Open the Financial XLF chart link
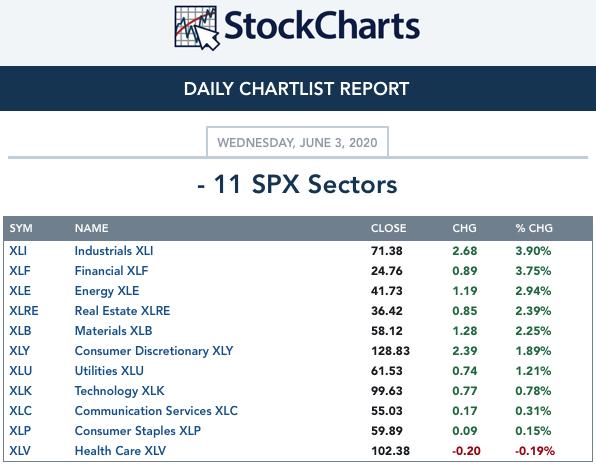596x464 pixels. click(111, 271)
